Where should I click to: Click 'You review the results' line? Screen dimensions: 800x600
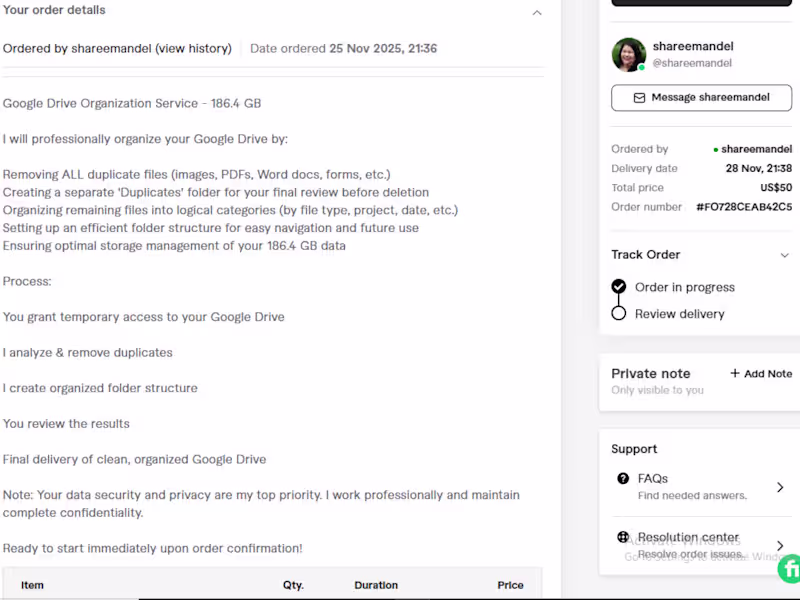coord(66,424)
